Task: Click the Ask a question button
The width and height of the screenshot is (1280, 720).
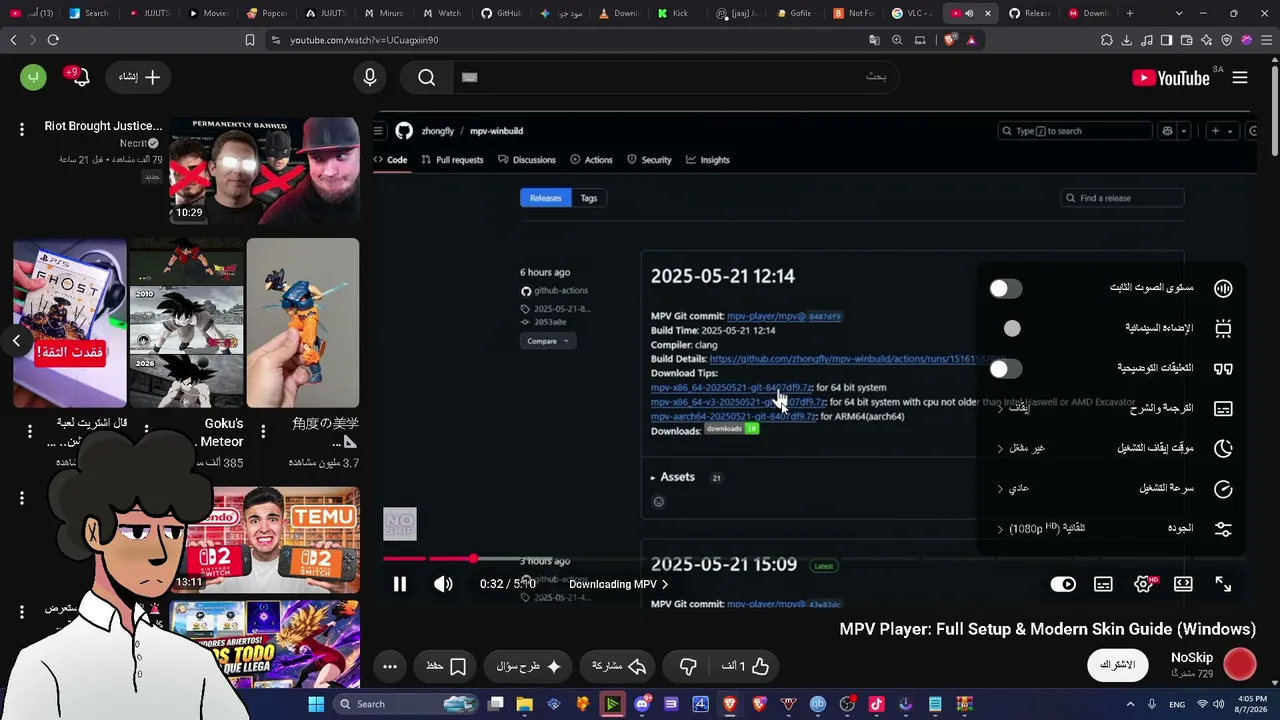Action: pos(529,666)
